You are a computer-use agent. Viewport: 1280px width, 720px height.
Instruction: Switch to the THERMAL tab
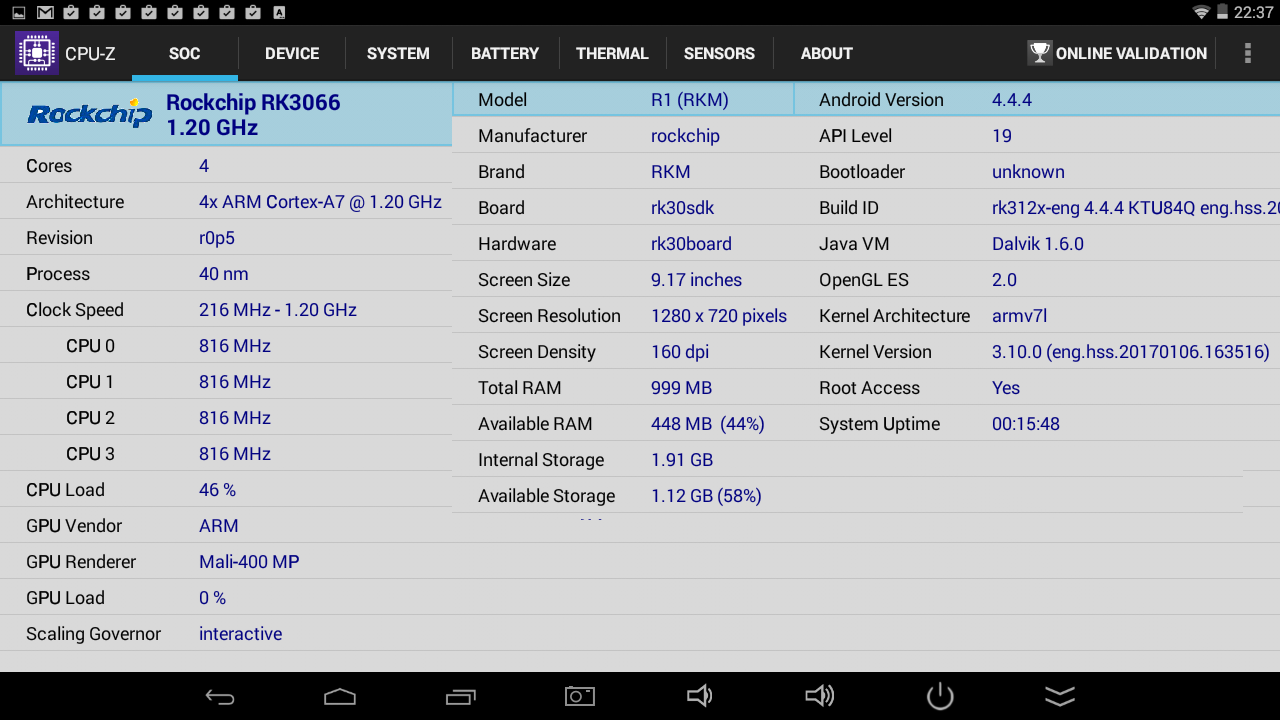click(612, 54)
